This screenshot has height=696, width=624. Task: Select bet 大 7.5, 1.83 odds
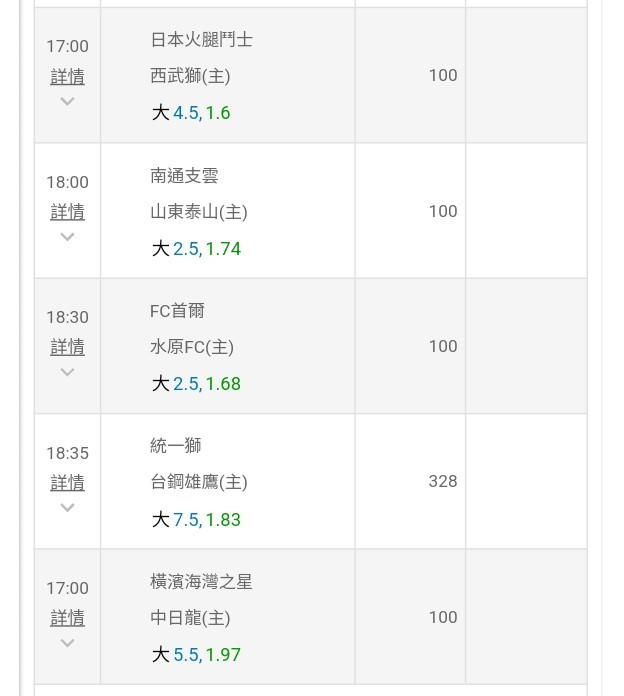(196, 519)
